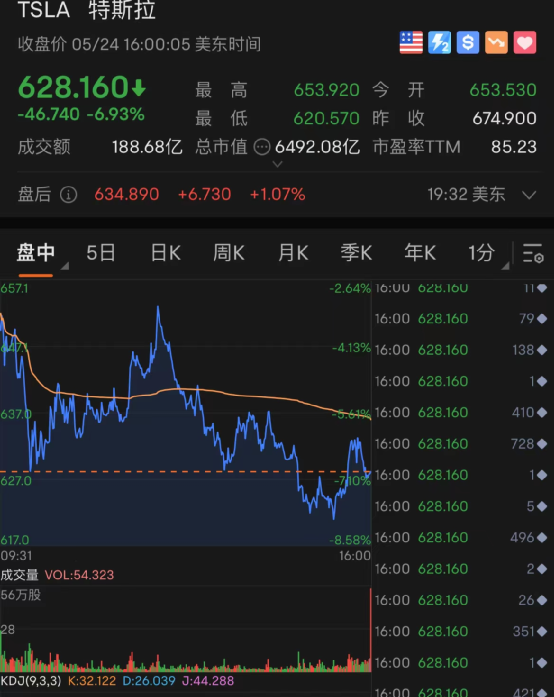Switch to the 季K tab
Screen dimensions: 554x697
point(356,253)
